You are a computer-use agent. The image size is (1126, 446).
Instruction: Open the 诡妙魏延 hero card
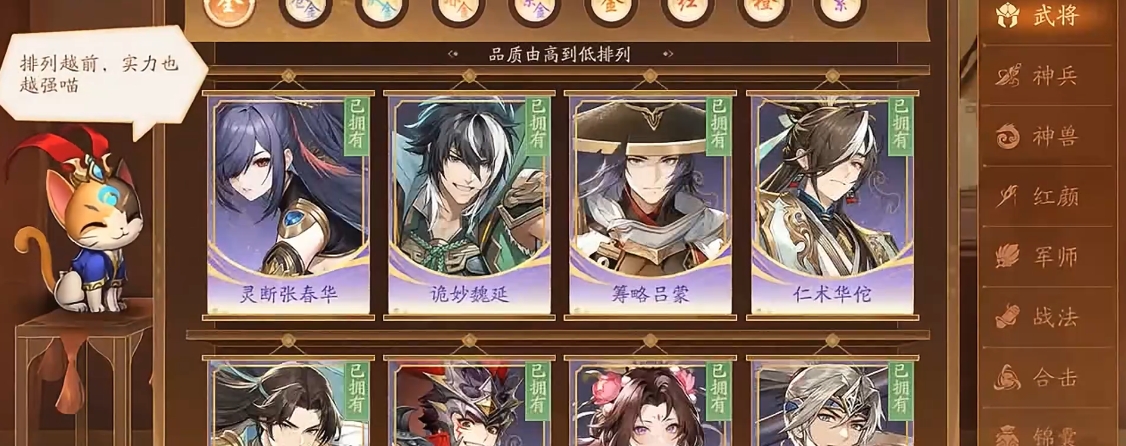pos(470,205)
